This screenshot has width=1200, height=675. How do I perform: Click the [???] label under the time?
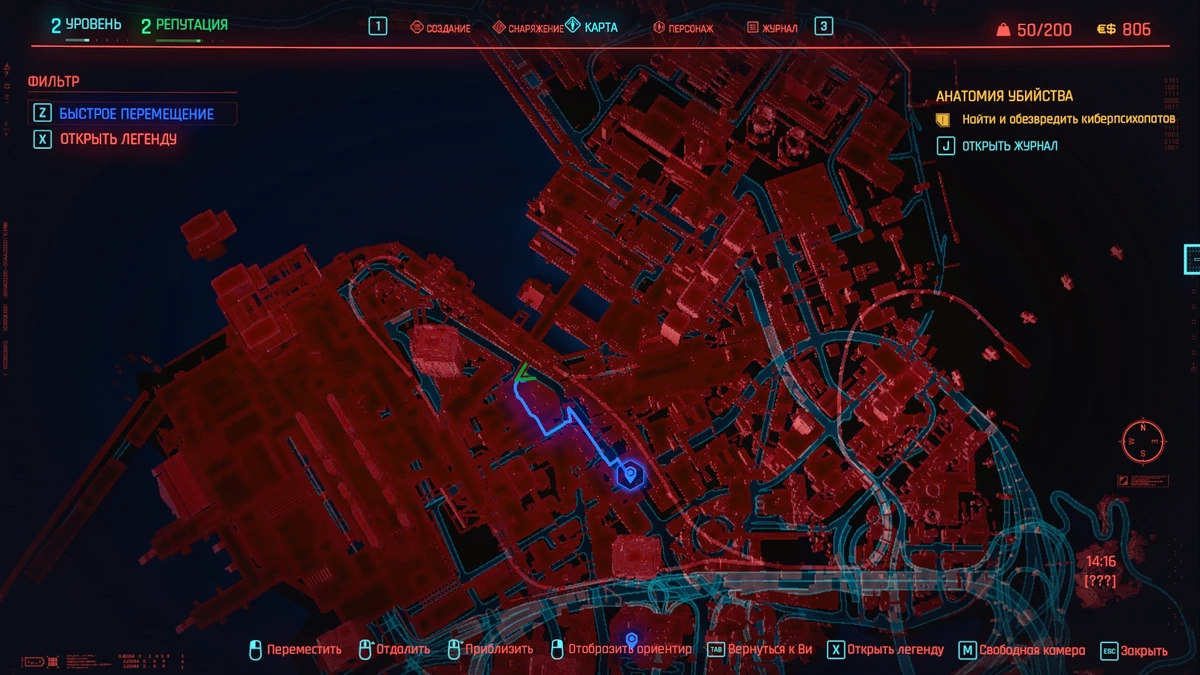click(x=1100, y=581)
